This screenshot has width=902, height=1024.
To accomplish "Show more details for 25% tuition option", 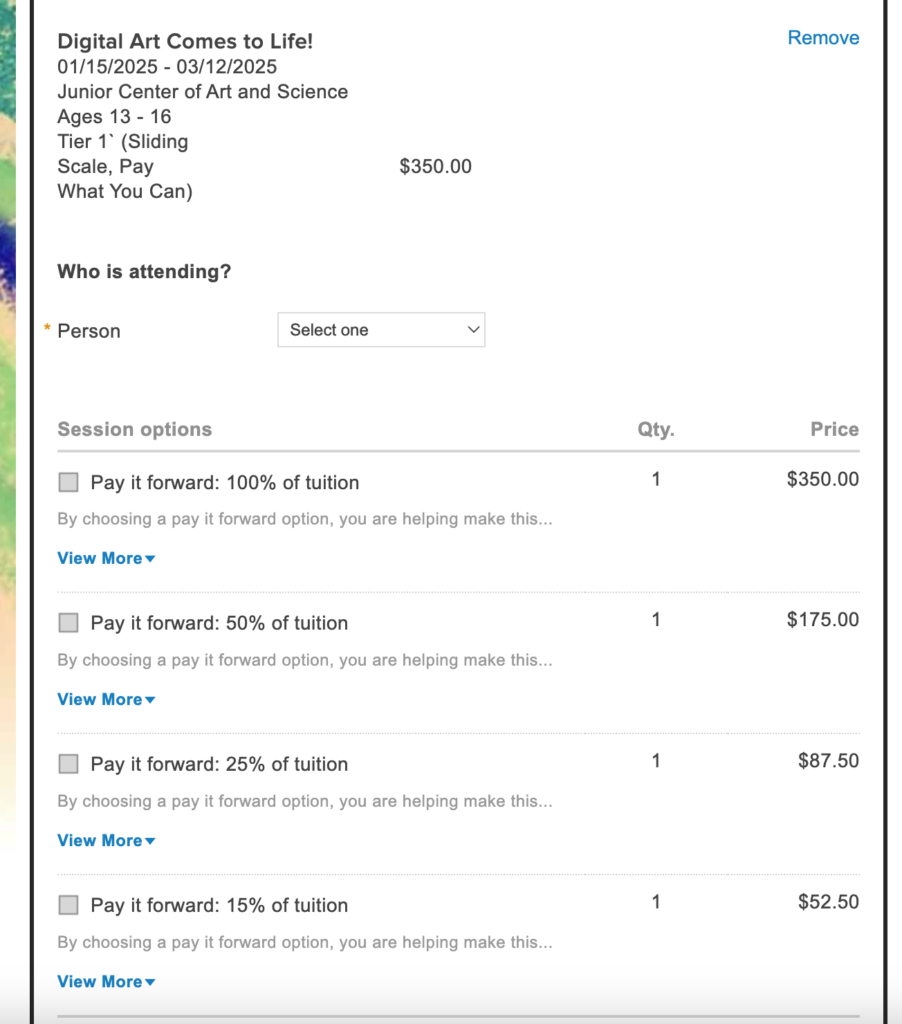I will coord(106,840).
